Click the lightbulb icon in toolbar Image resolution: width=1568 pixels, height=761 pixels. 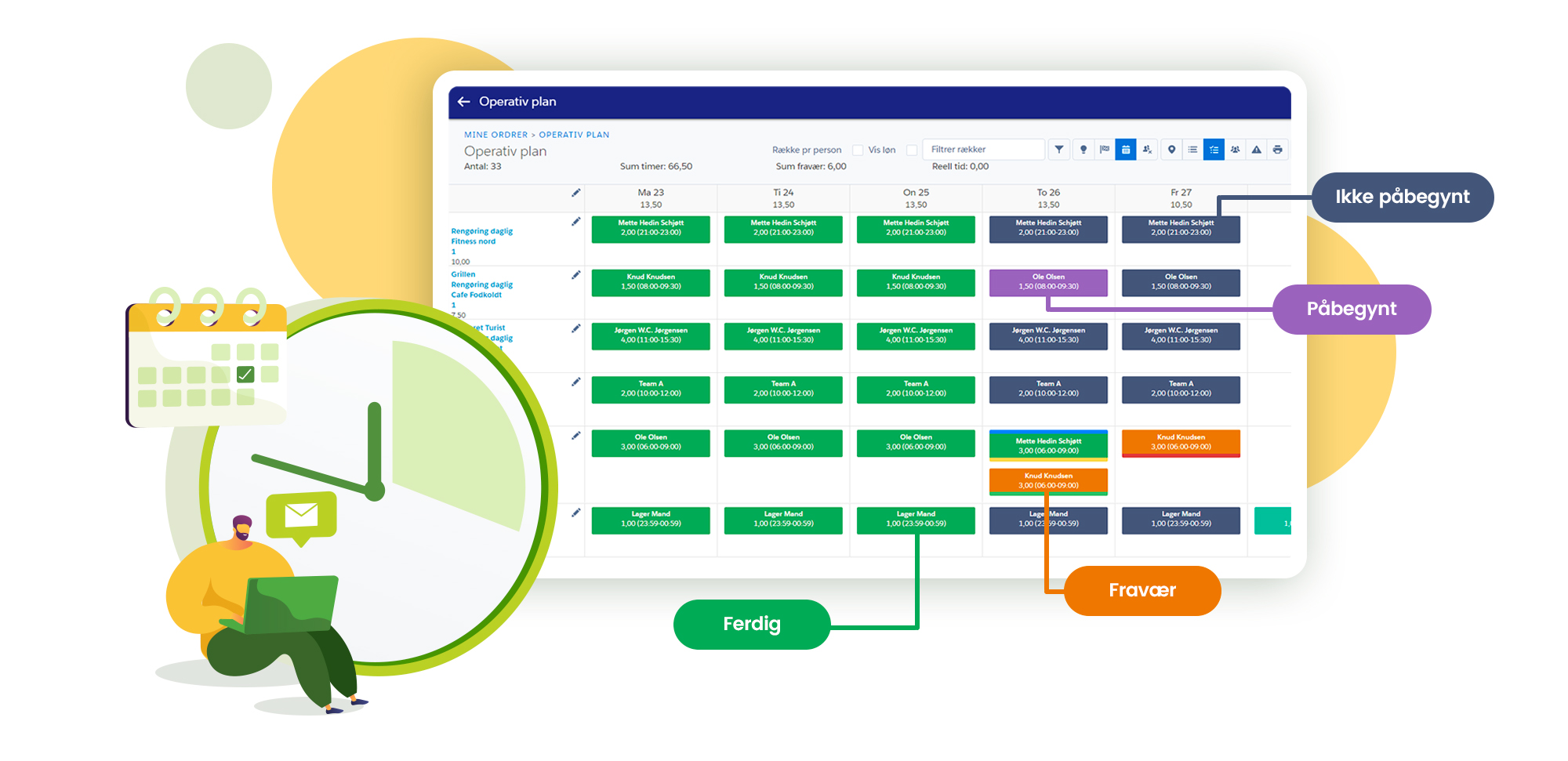1083,150
